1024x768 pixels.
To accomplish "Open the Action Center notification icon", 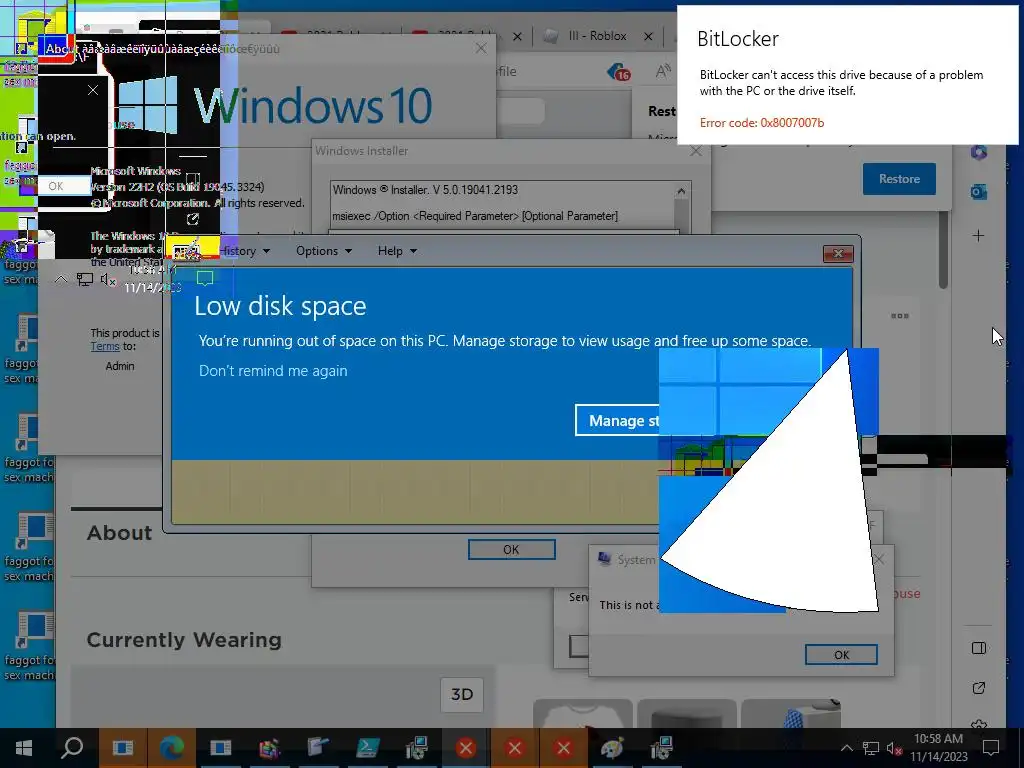I will click(x=991, y=748).
